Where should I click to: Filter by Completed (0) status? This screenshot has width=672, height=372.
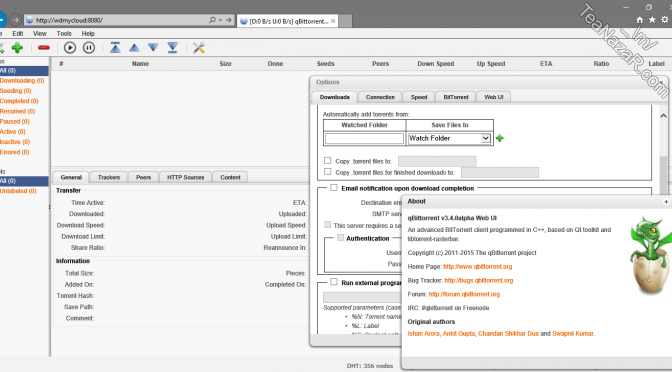tap(19, 101)
